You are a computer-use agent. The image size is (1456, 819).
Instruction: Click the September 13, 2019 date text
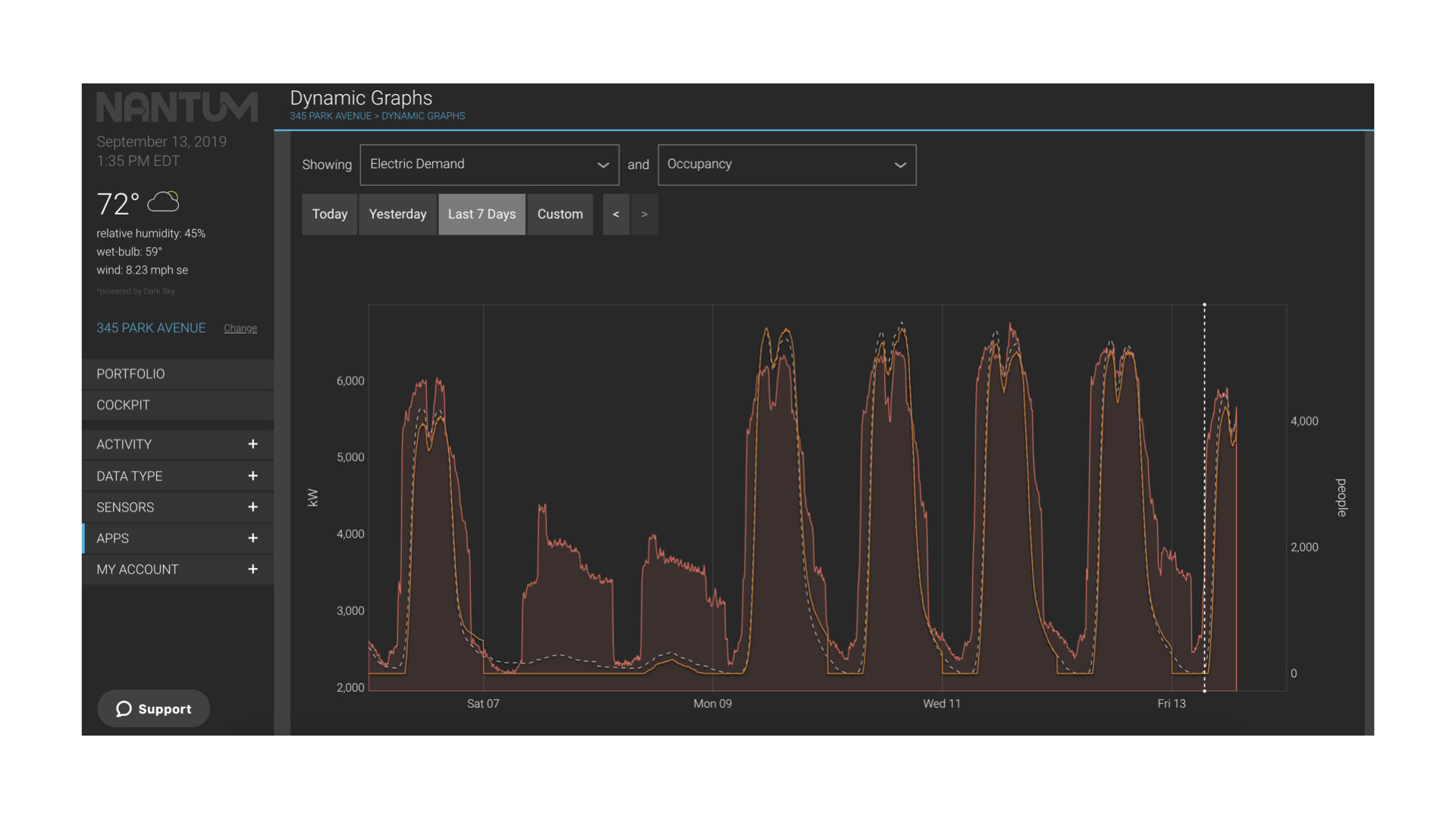click(162, 142)
